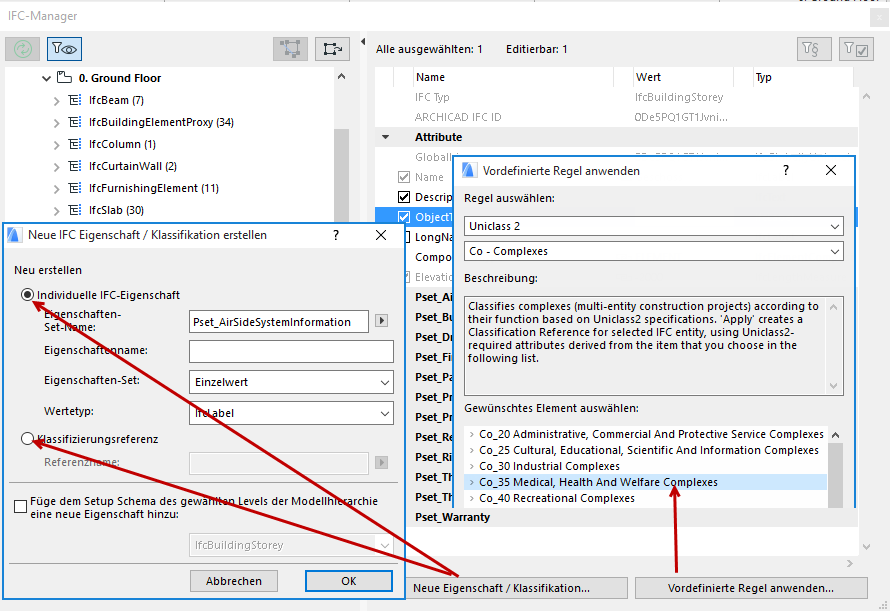Open the Wertetyp IfcLabel dropdown
Image resolution: width=890 pixels, height=611 pixels.
pos(291,413)
